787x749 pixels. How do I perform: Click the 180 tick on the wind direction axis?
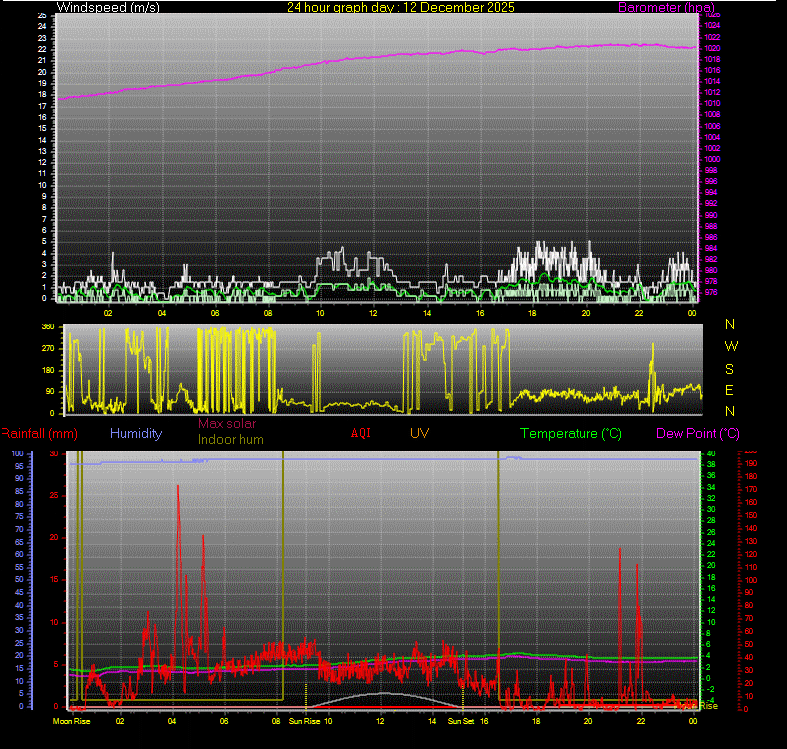(48, 370)
